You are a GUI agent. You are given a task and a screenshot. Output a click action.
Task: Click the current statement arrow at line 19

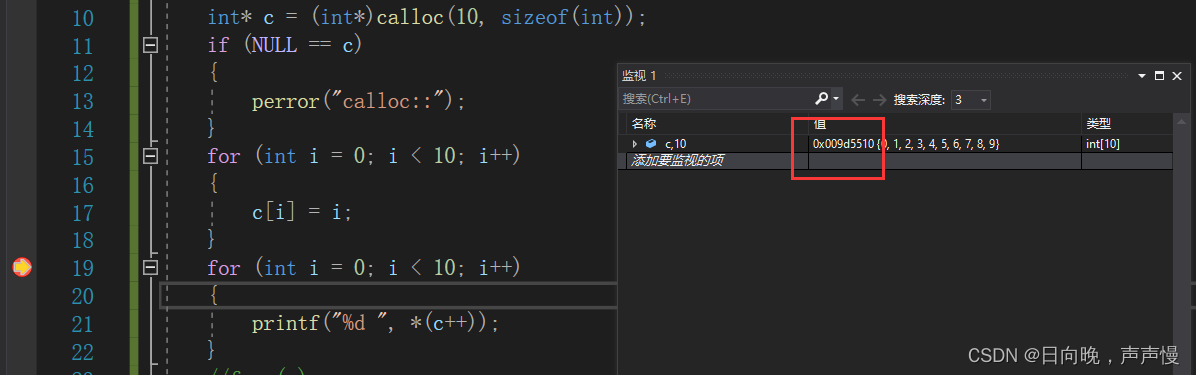pyautogui.click(x=22, y=268)
